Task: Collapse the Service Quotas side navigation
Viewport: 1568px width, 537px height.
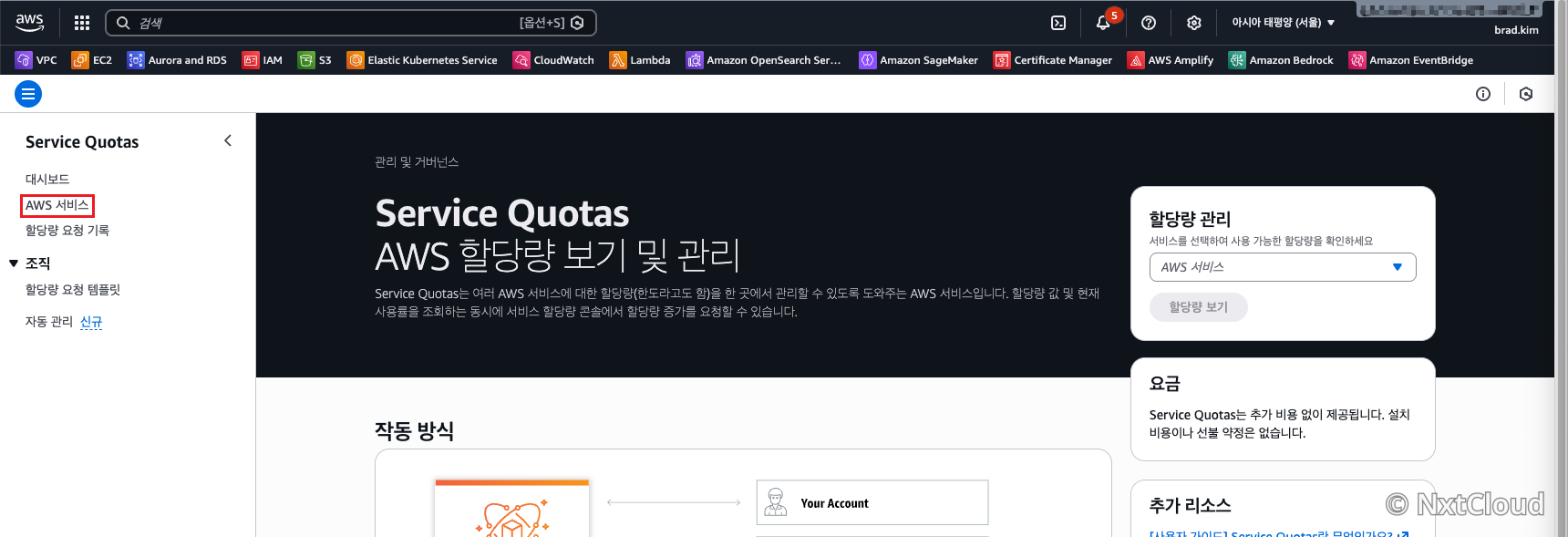Action: tap(228, 140)
